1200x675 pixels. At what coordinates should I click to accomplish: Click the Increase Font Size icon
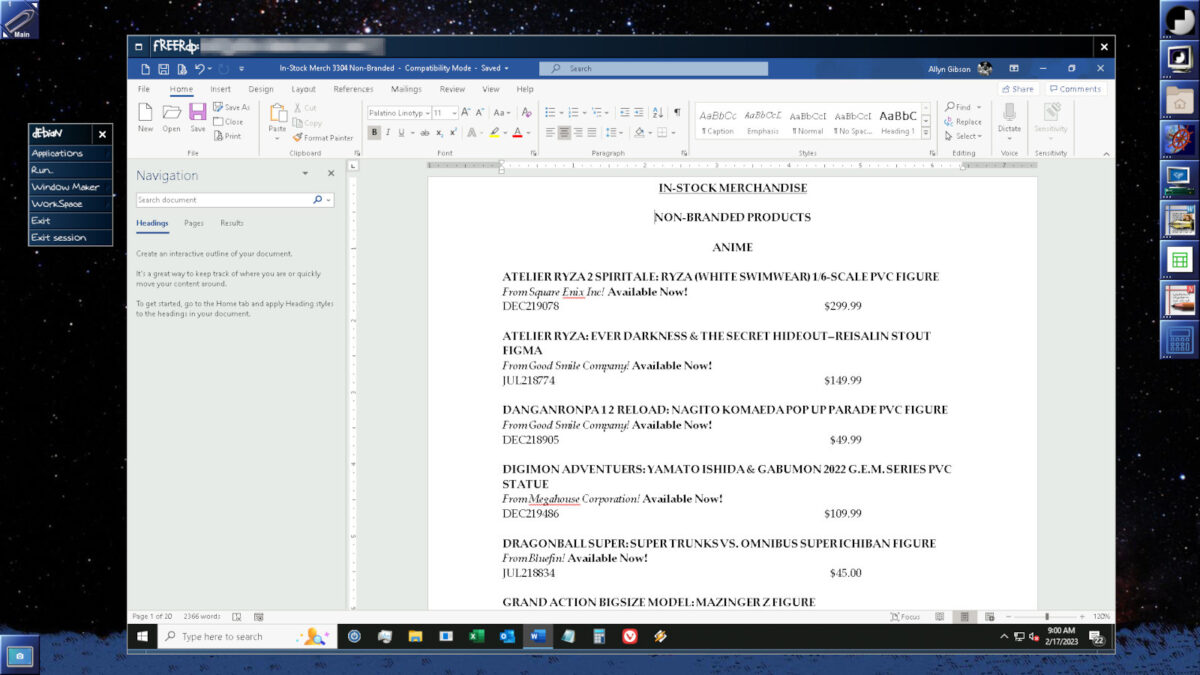point(465,113)
